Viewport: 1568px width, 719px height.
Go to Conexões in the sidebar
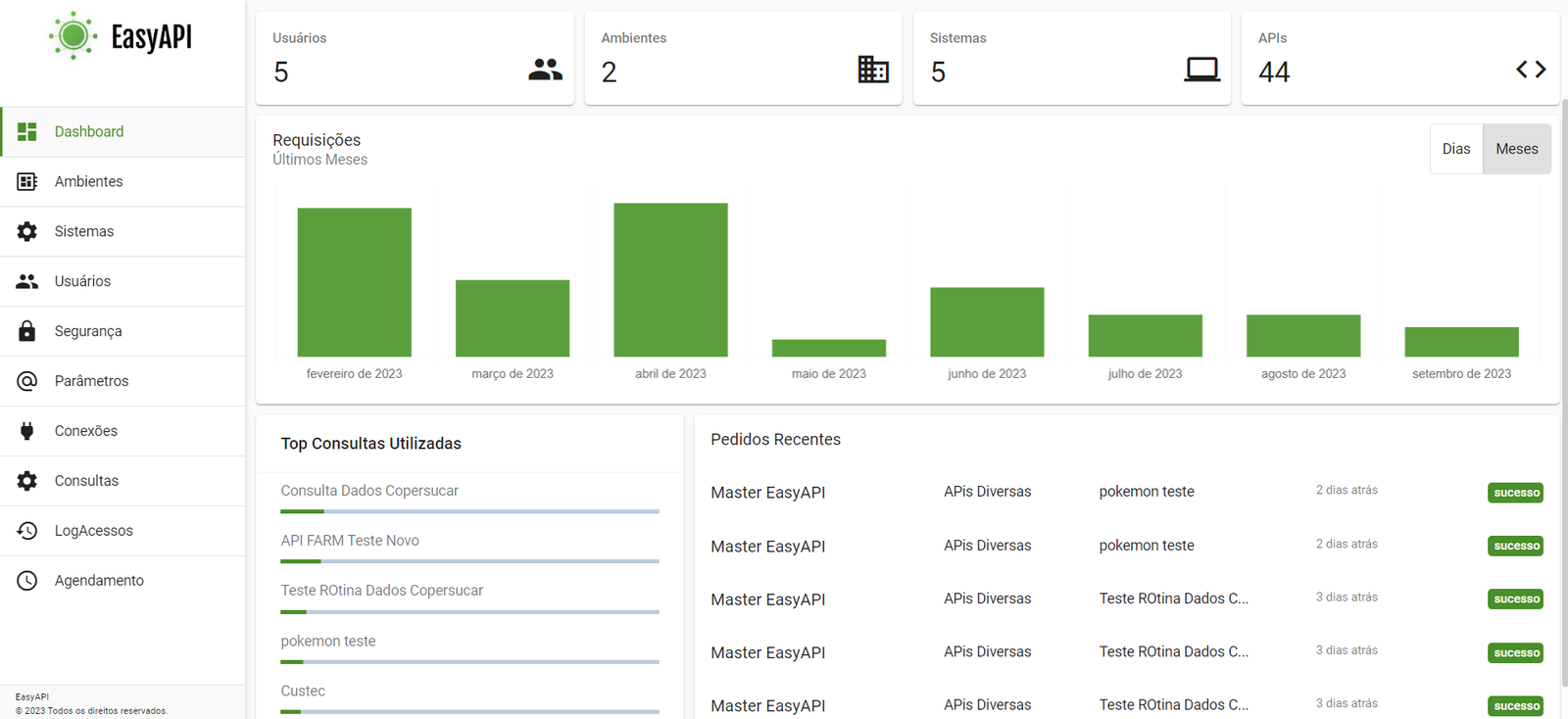122,431
